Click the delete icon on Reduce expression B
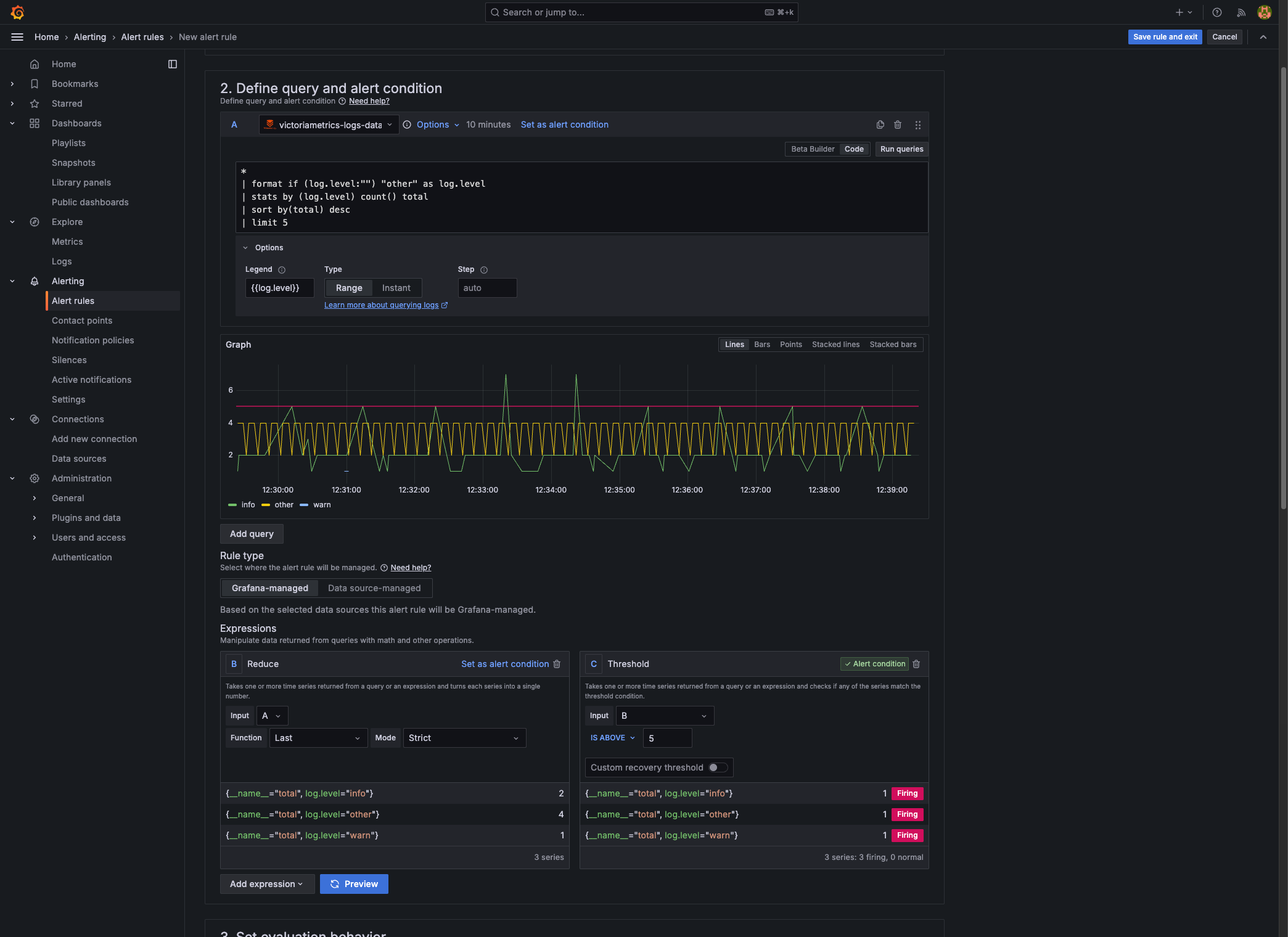 [x=557, y=664]
